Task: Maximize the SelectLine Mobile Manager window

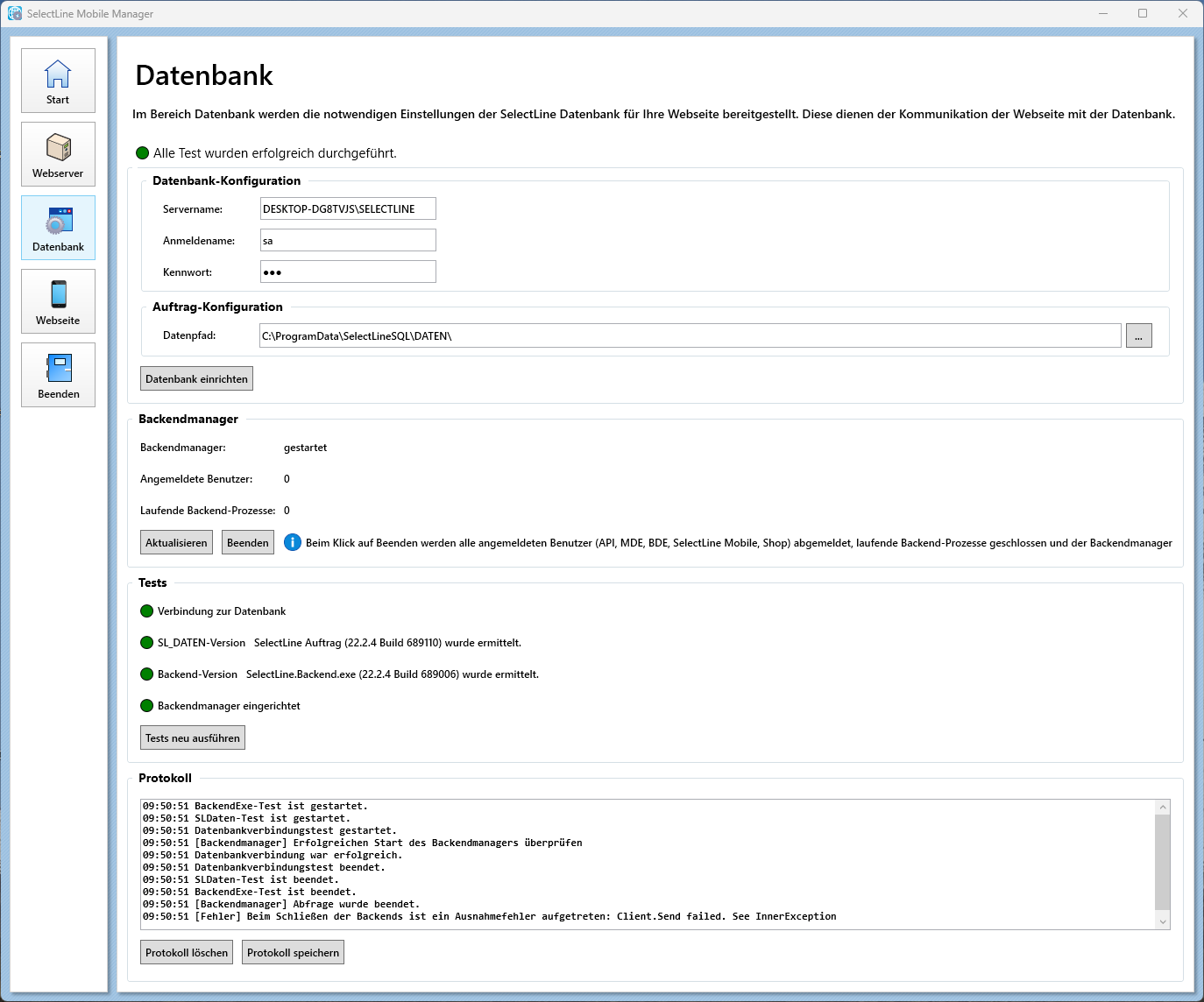Action: click(1143, 13)
